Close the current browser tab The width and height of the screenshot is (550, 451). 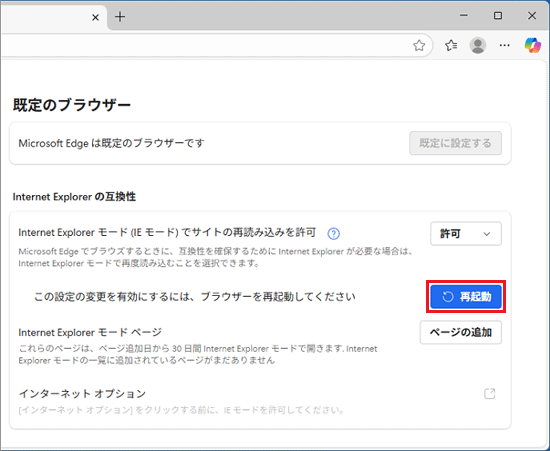click(x=95, y=17)
